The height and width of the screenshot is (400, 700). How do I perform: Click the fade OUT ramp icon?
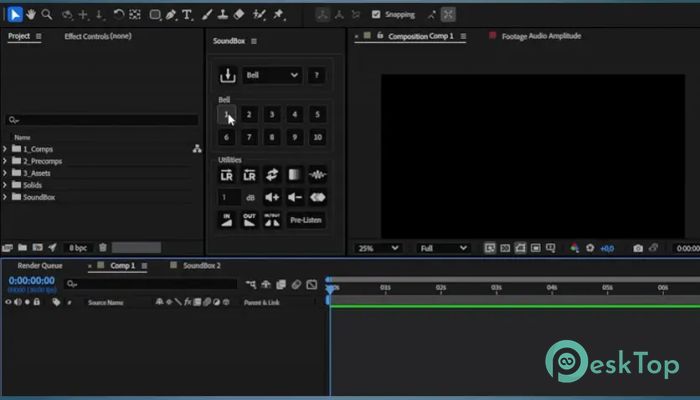point(249,220)
